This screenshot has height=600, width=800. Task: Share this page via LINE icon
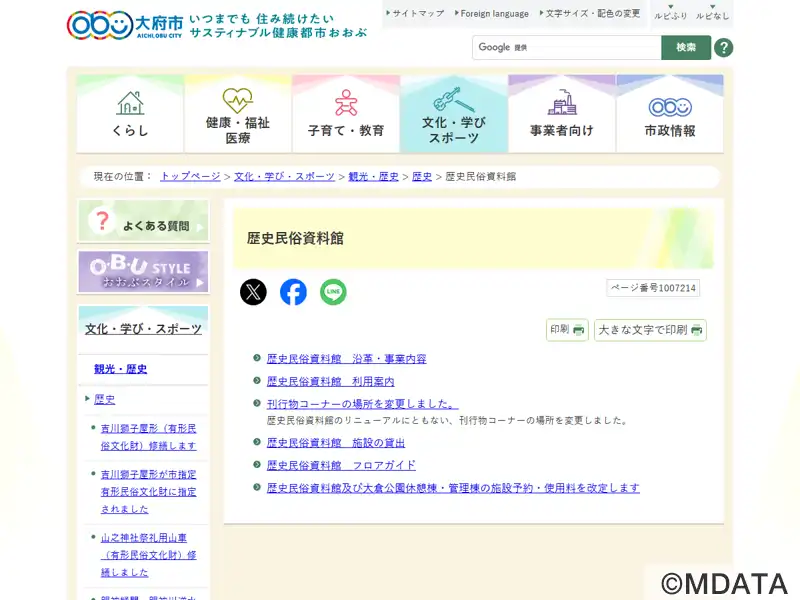[x=333, y=292]
